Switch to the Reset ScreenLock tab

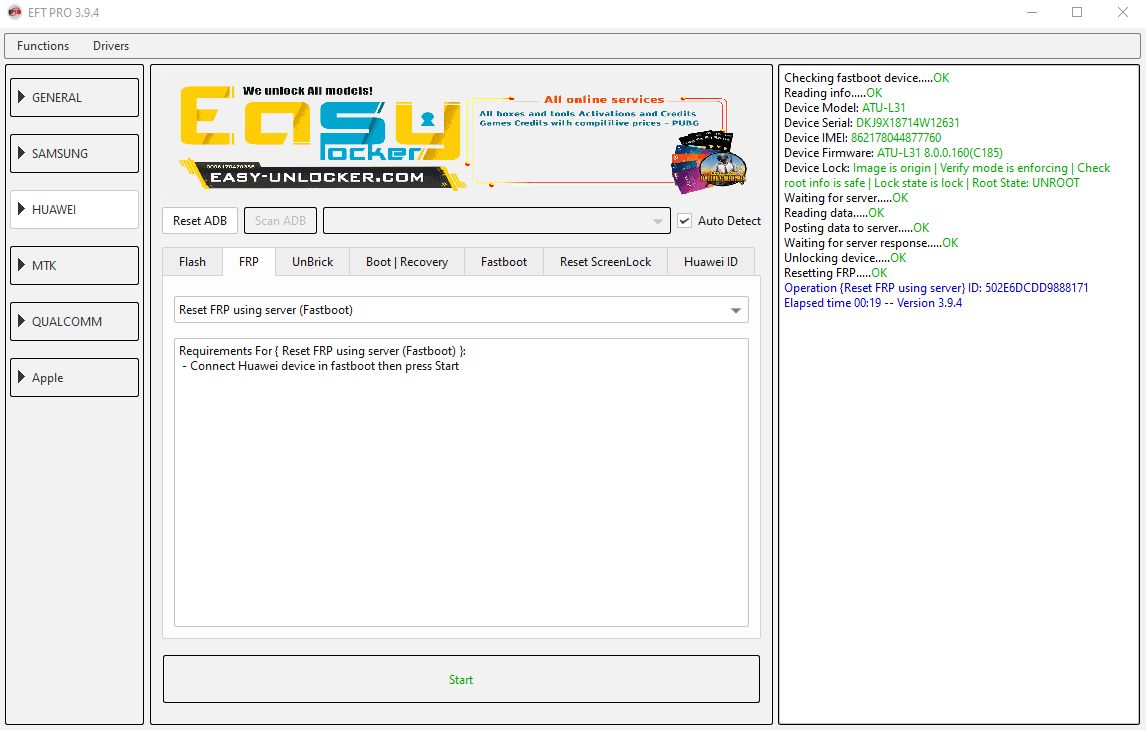click(x=605, y=262)
